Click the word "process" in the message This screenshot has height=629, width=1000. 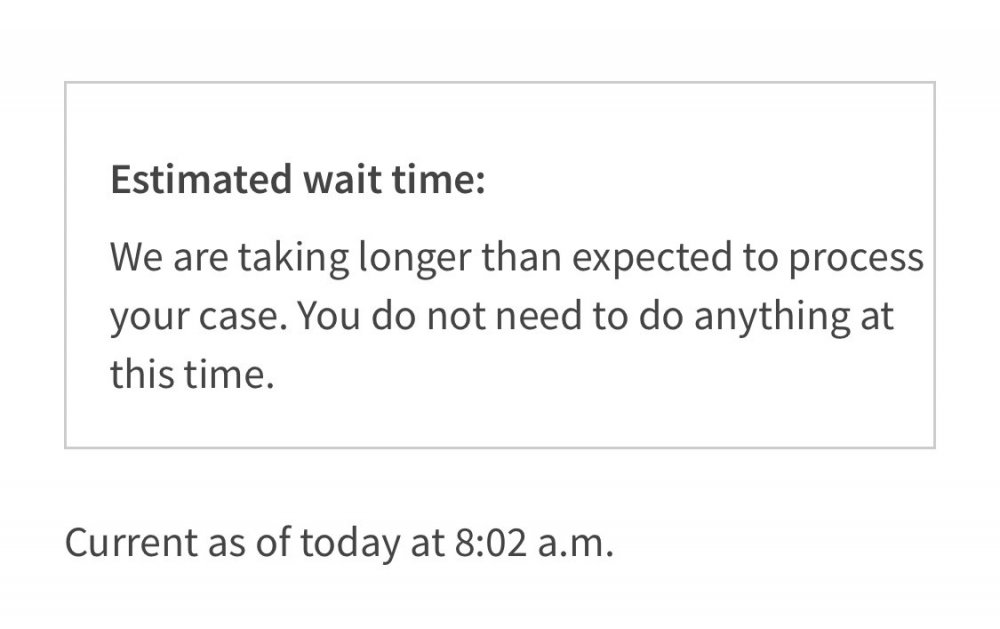(x=856, y=260)
